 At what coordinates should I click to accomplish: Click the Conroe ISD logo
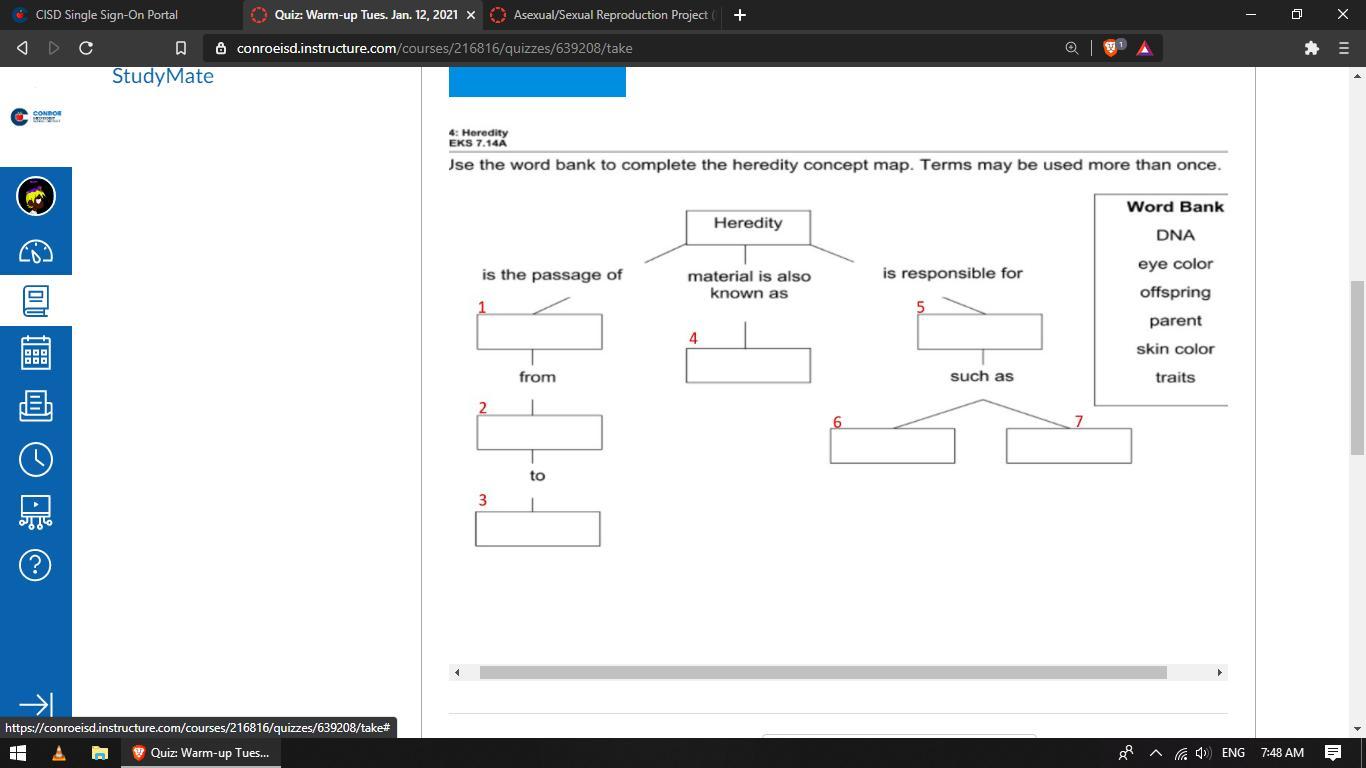pyautogui.click(x=36, y=117)
